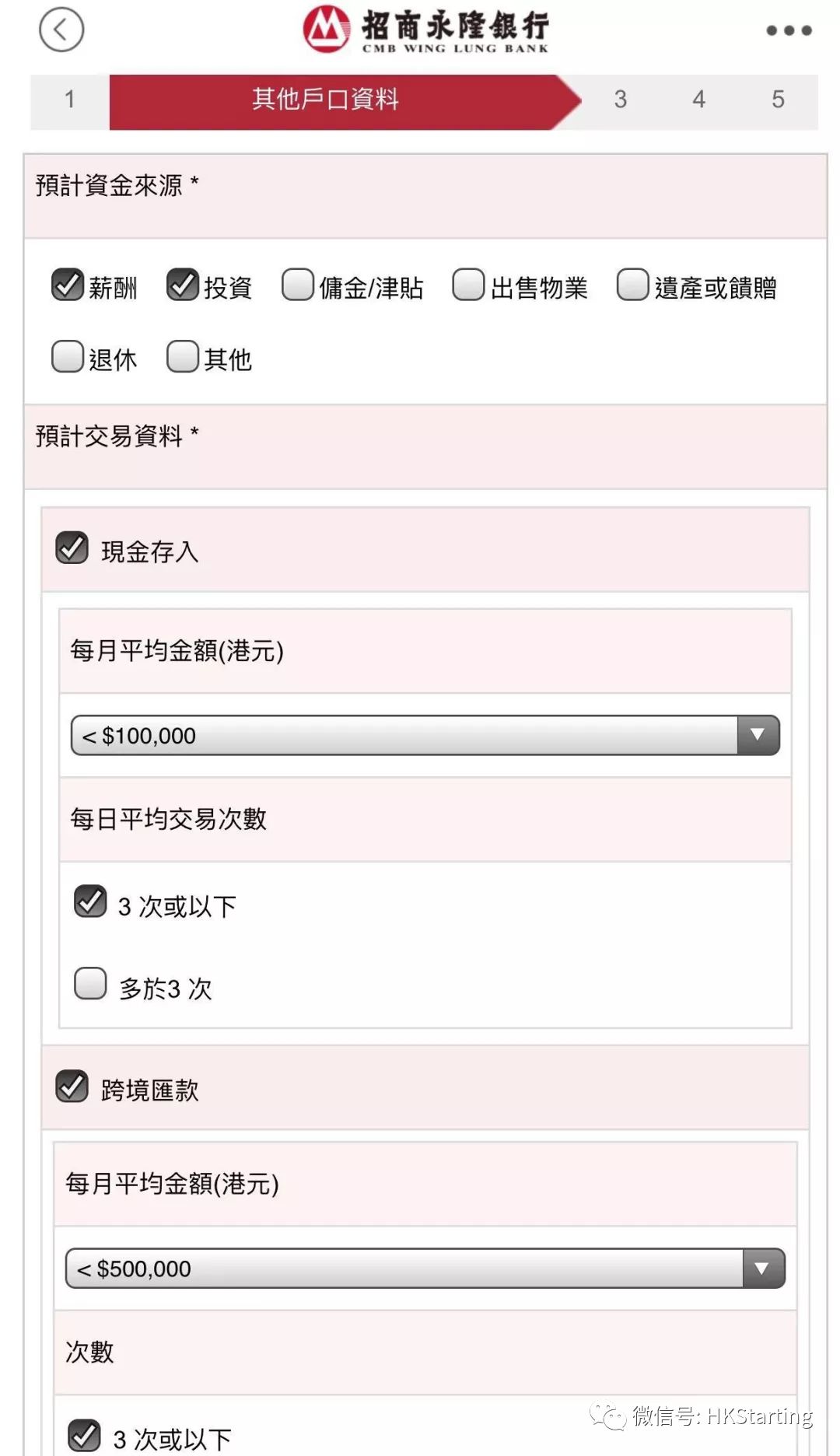Image resolution: width=840 pixels, height=1456 pixels.
Task: Check the 出售物業 checkbox
Action: click(469, 285)
